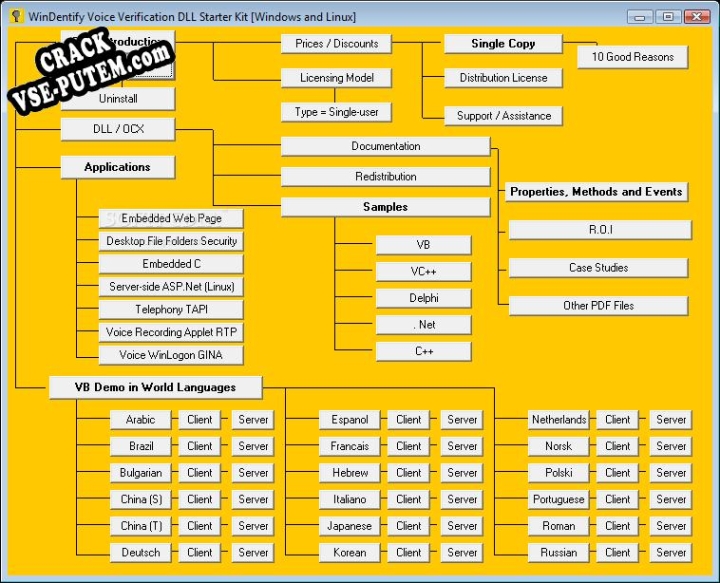The image size is (720, 583).
Task: Select the Espanol language button
Action: click(349, 420)
